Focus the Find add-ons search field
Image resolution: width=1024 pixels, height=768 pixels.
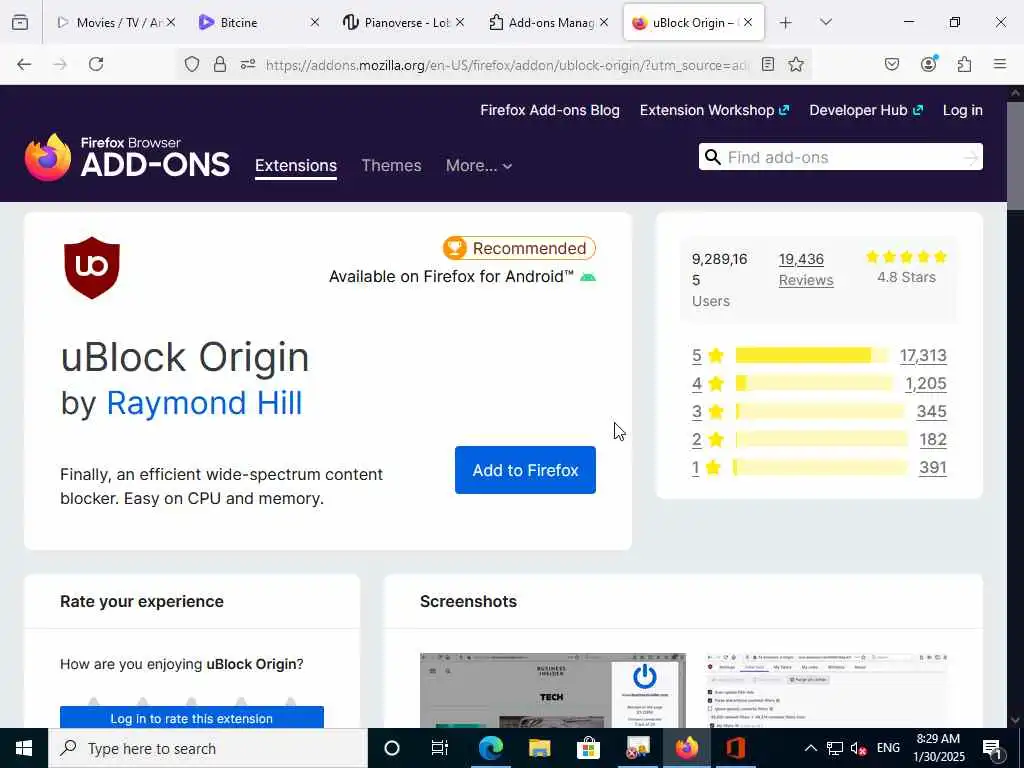(x=840, y=157)
